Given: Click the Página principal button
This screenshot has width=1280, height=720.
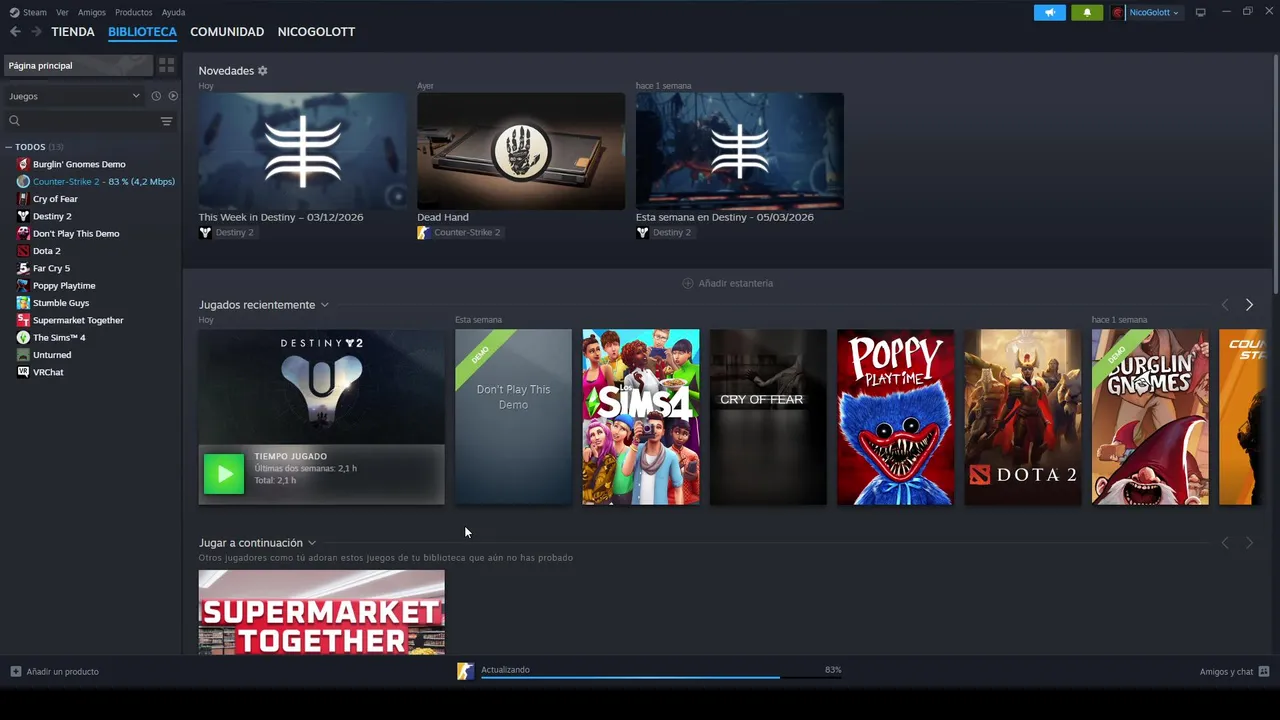Looking at the screenshot, I should pos(78,65).
